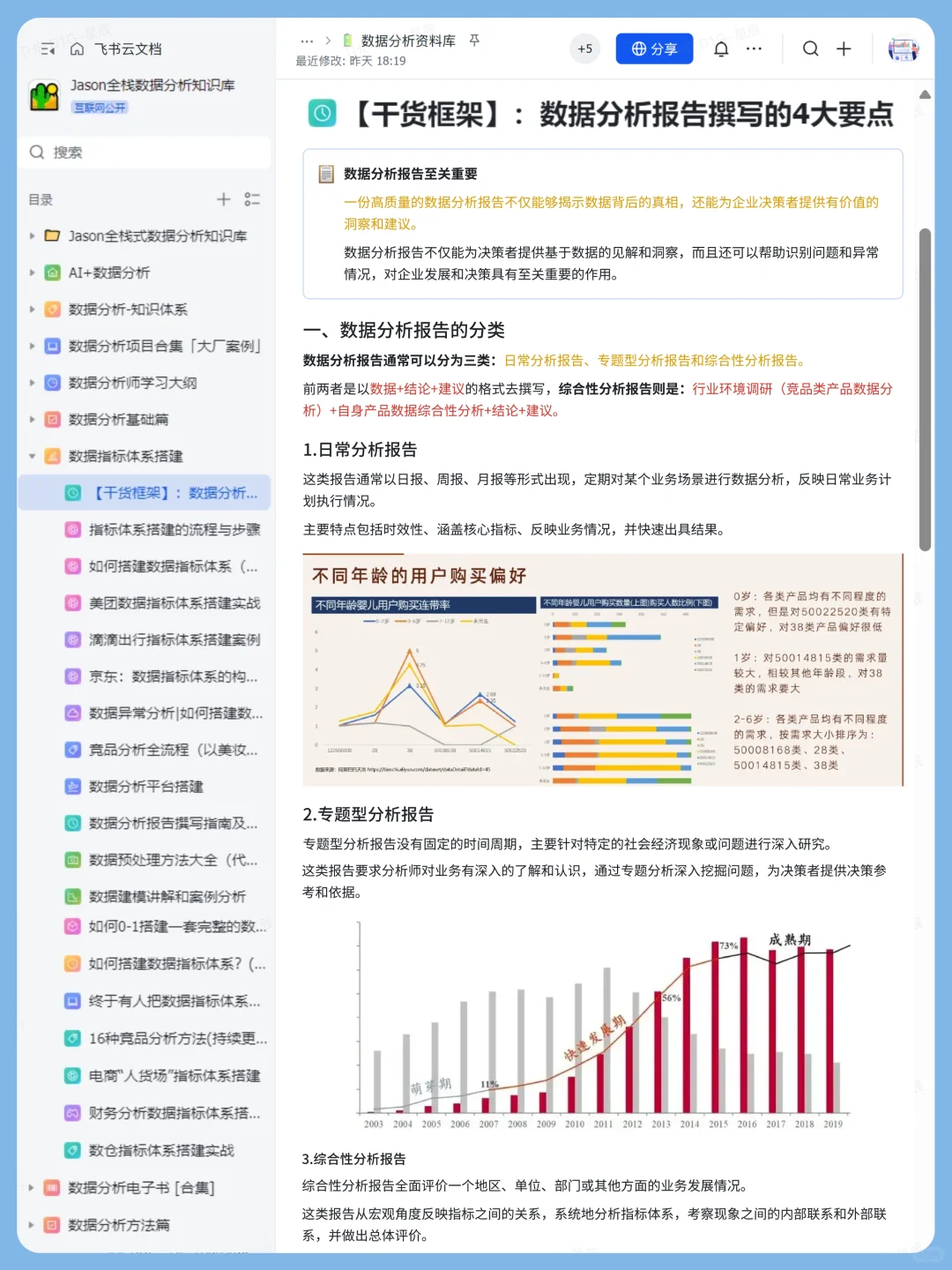Image resolution: width=952 pixels, height=1270 pixels.
Task: Click the callout note icon beside 数据分析报告至关重要
Action: (x=325, y=174)
